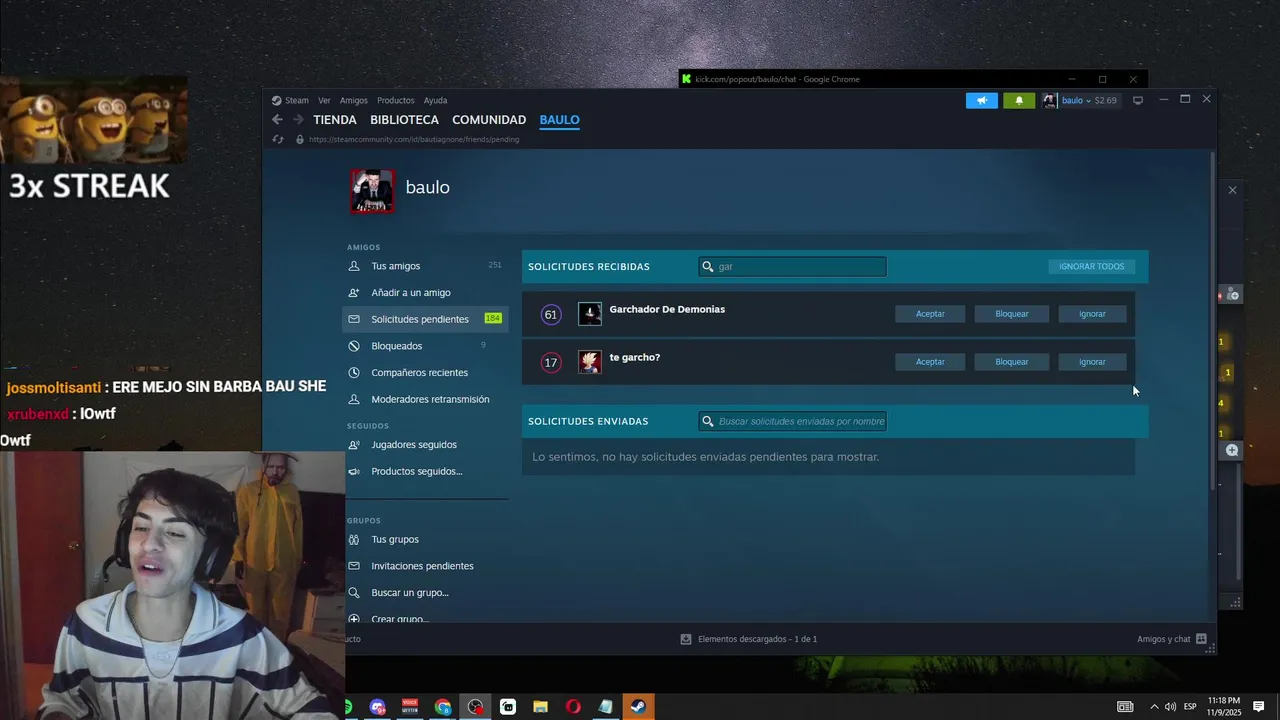Open Elementos descargados downloads status
The width and height of the screenshot is (1280, 720).
(748, 639)
